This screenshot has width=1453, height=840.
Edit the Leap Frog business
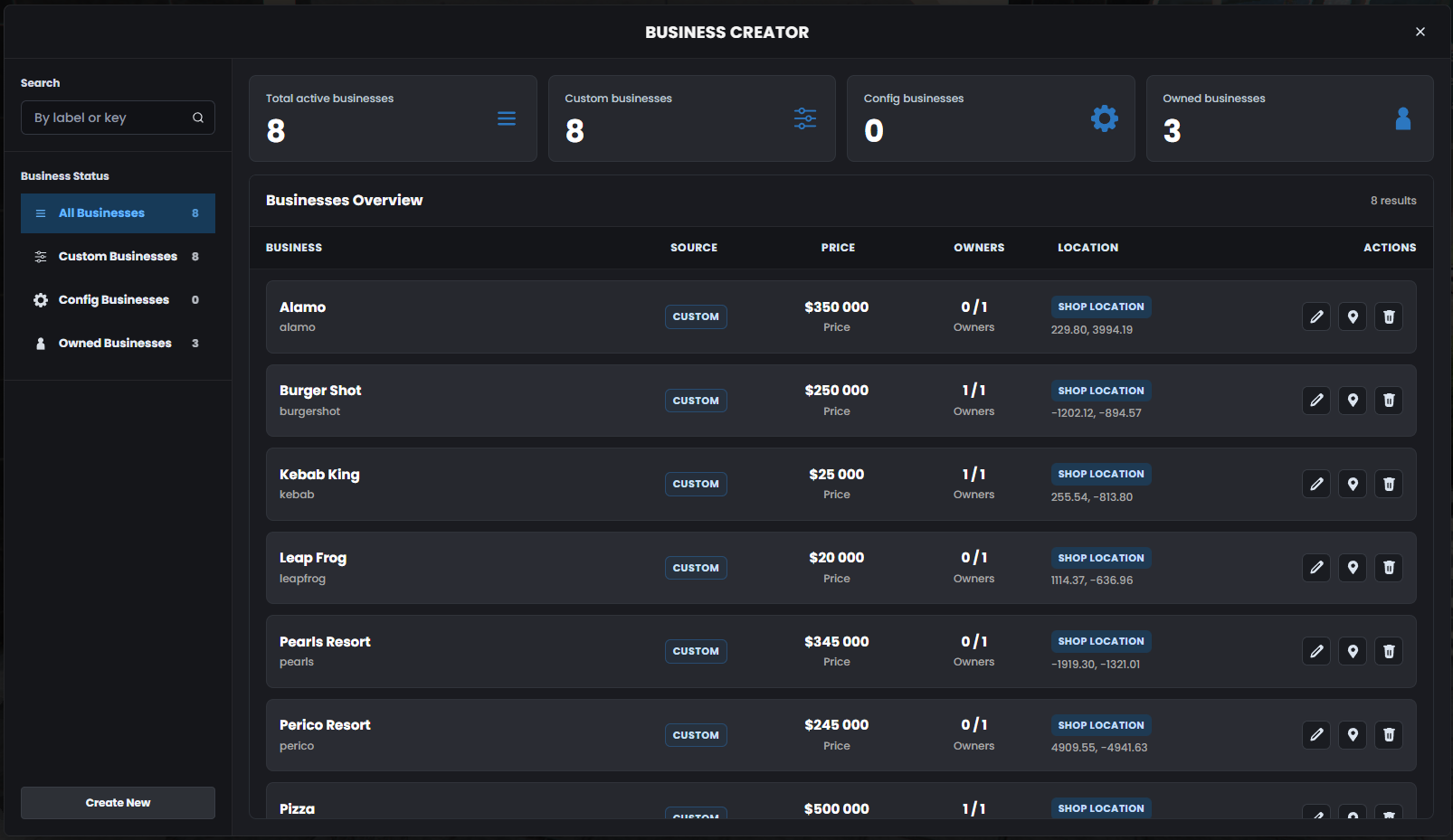1316,568
